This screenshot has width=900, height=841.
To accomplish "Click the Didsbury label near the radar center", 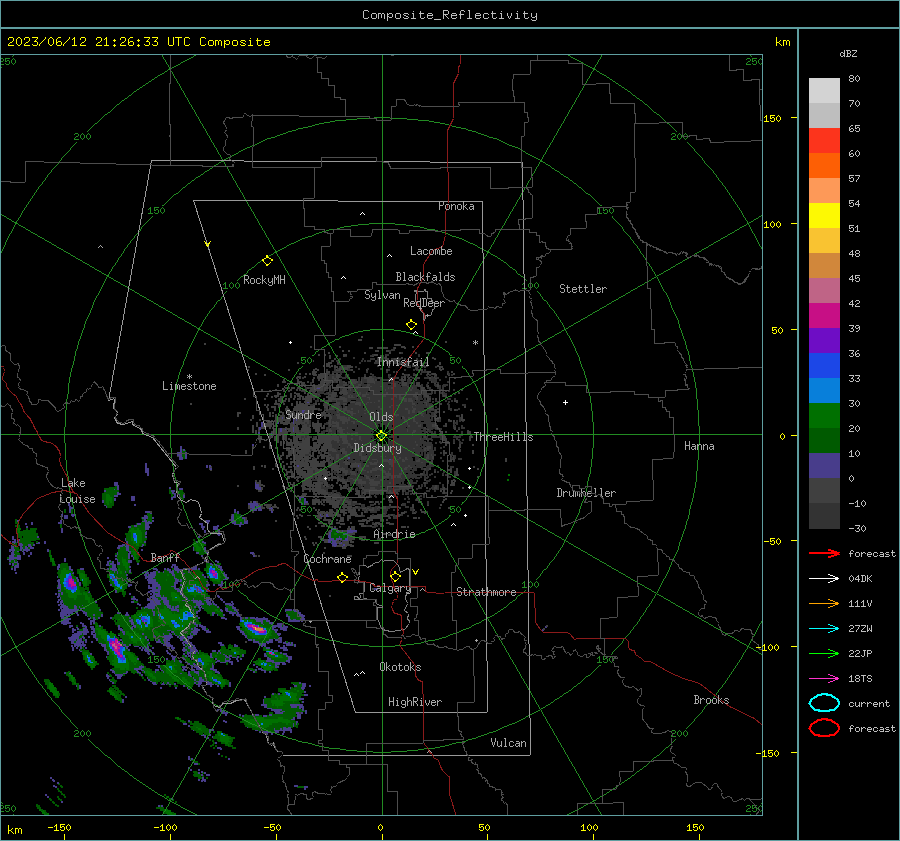I will (x=377, y=448).
